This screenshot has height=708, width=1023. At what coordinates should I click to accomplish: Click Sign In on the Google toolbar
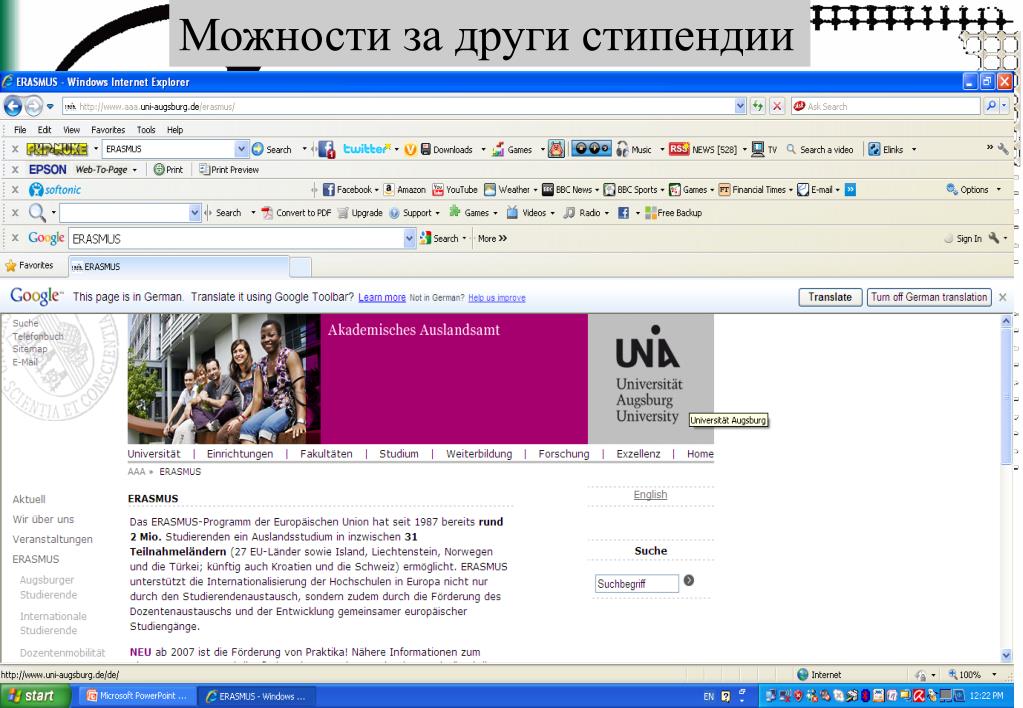962,239
